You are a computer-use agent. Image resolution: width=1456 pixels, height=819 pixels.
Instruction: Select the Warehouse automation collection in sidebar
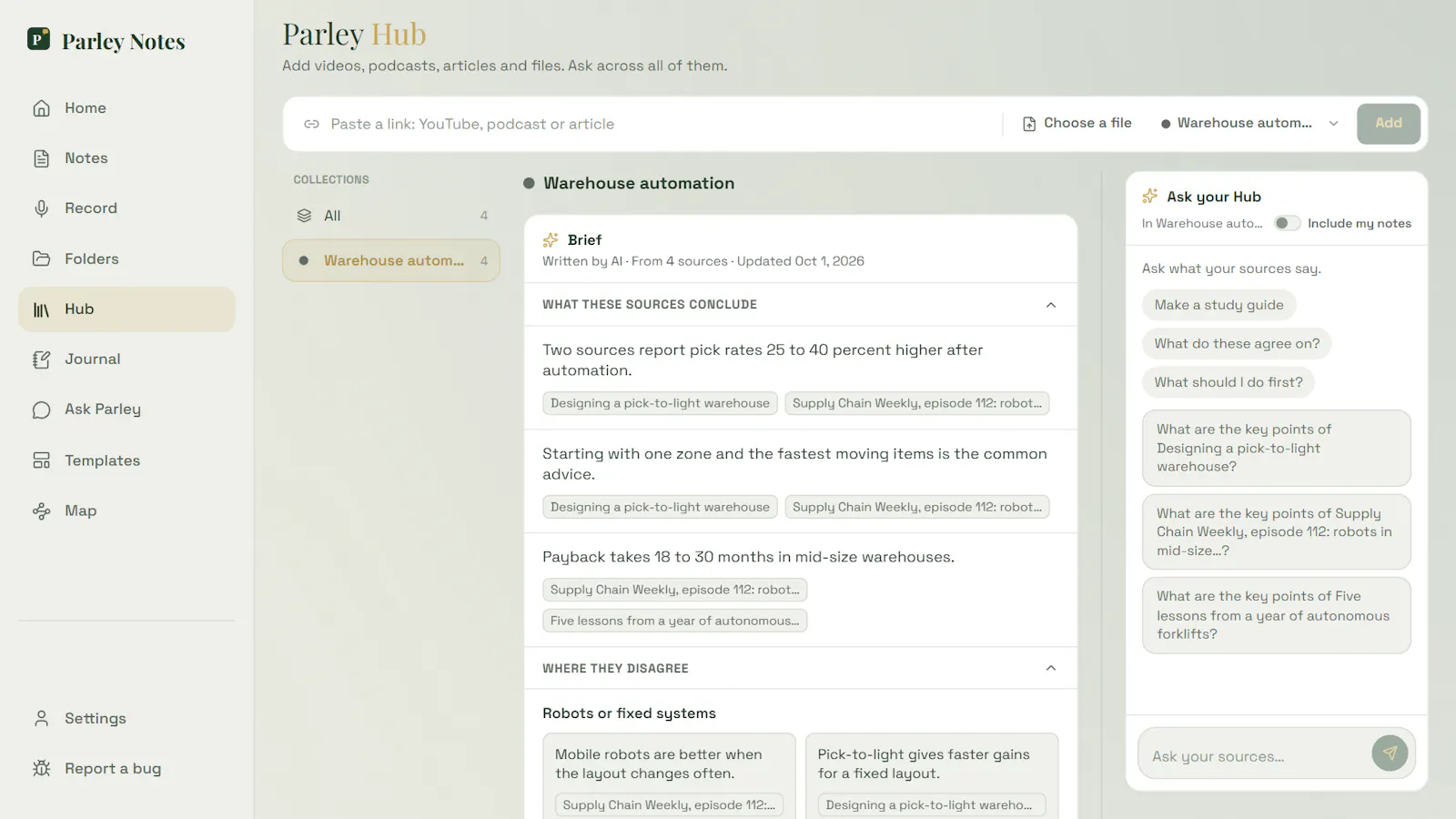391,260
